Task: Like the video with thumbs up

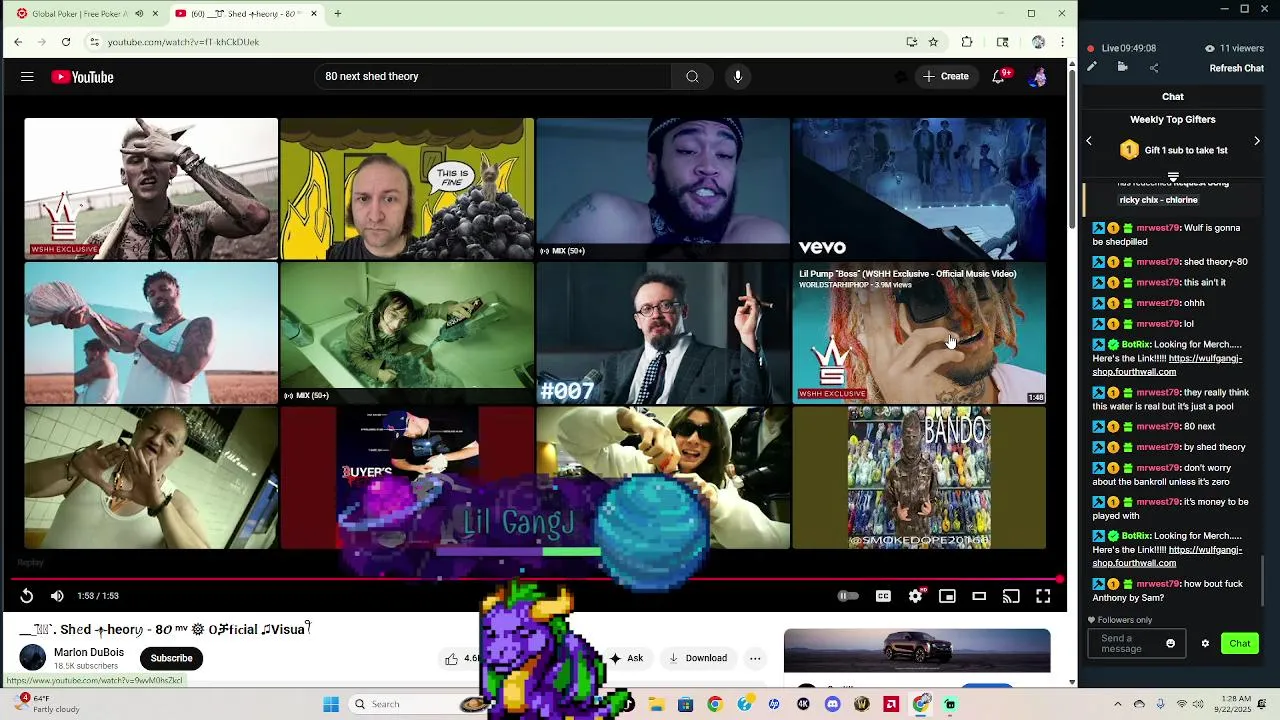Action: click(x=452, y=658)
